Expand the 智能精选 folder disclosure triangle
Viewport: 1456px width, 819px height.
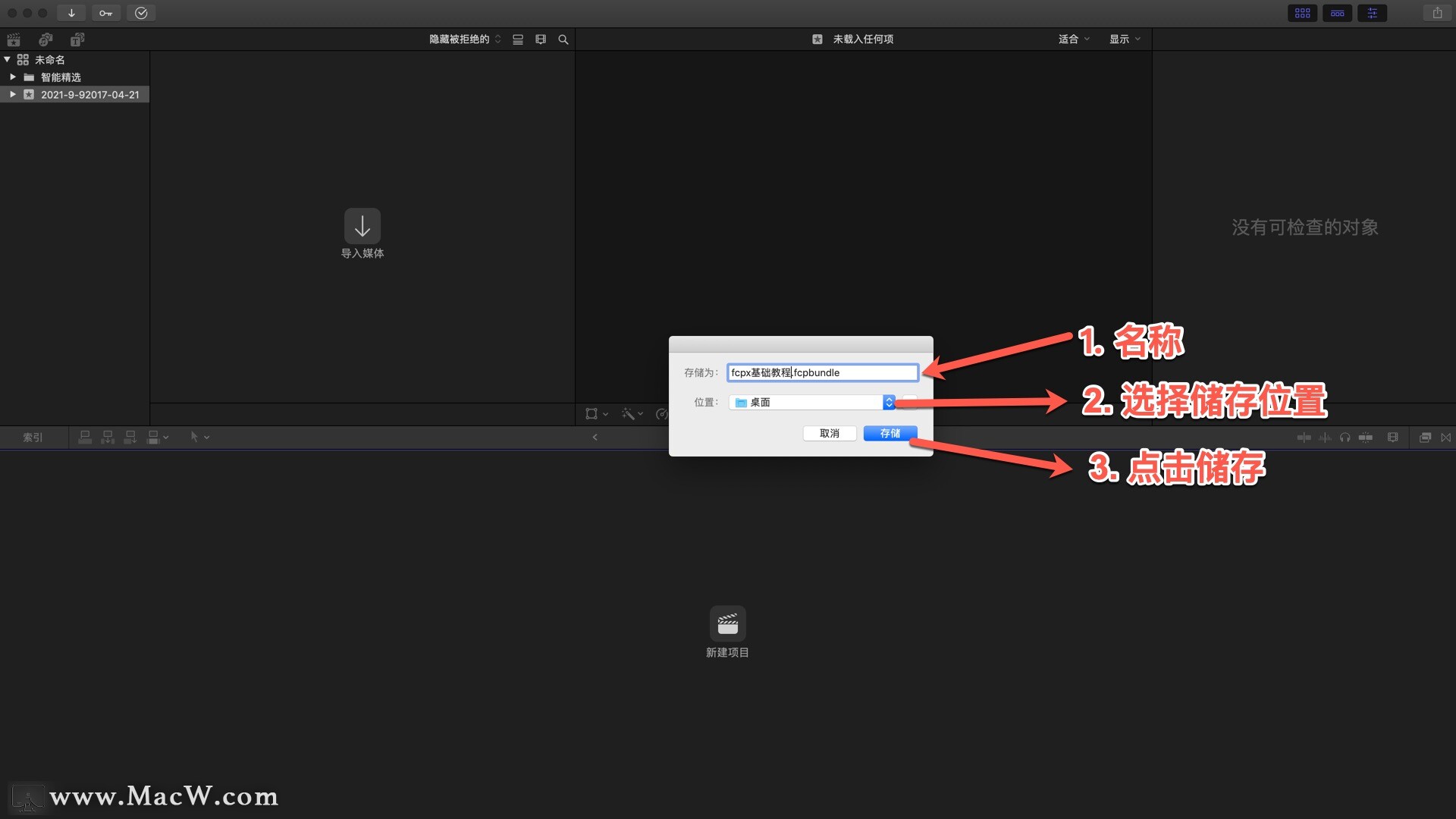pyautogui.click(x=13, y=77)
